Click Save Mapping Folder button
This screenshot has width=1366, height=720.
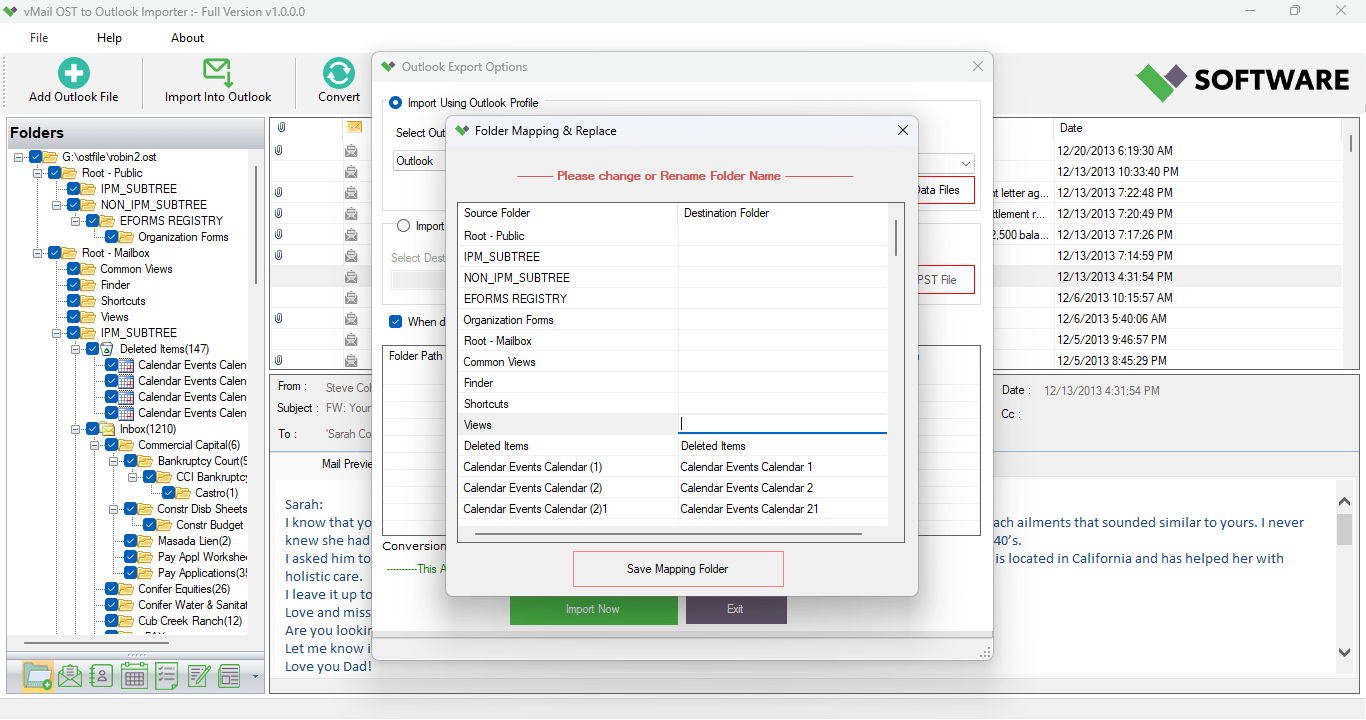(x=678, y=569)
